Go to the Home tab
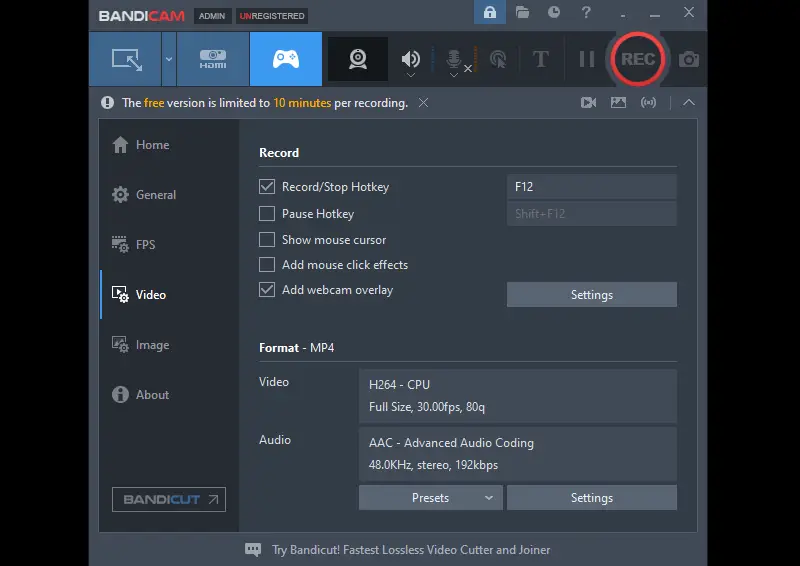 pyautogui.click(x=141, y=145)
